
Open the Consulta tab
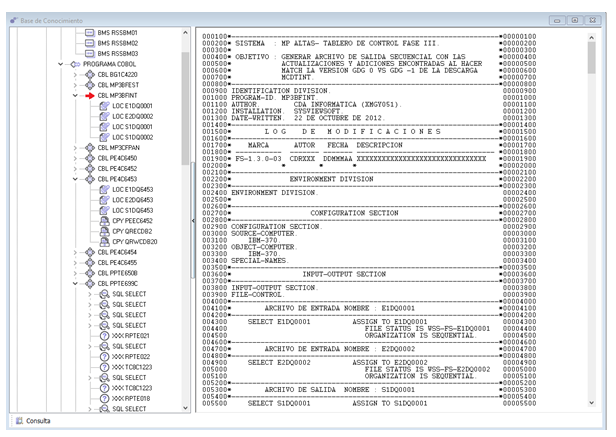coord(38,421)
